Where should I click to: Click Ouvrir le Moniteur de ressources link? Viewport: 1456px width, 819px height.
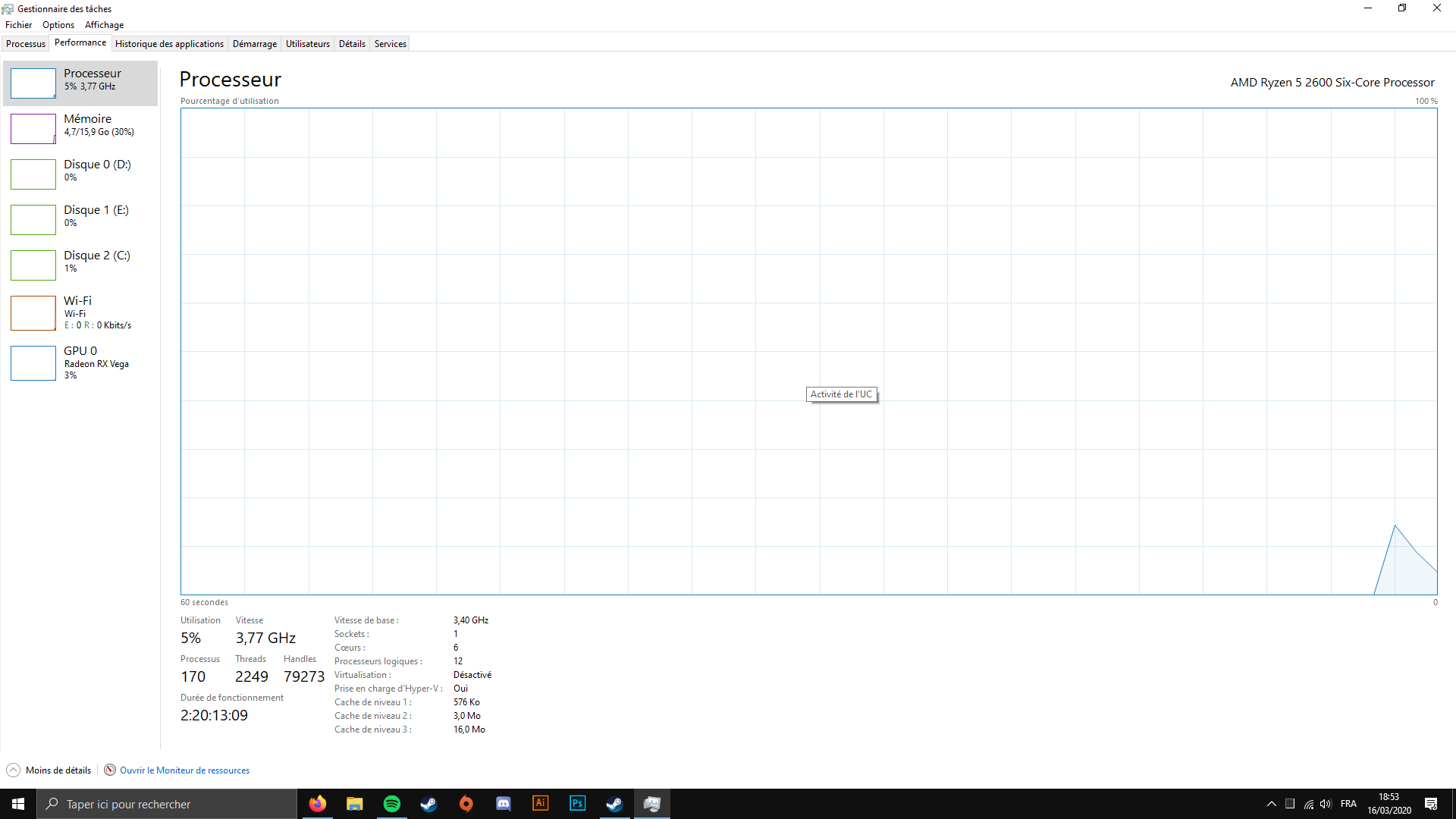tap(184, 770)
